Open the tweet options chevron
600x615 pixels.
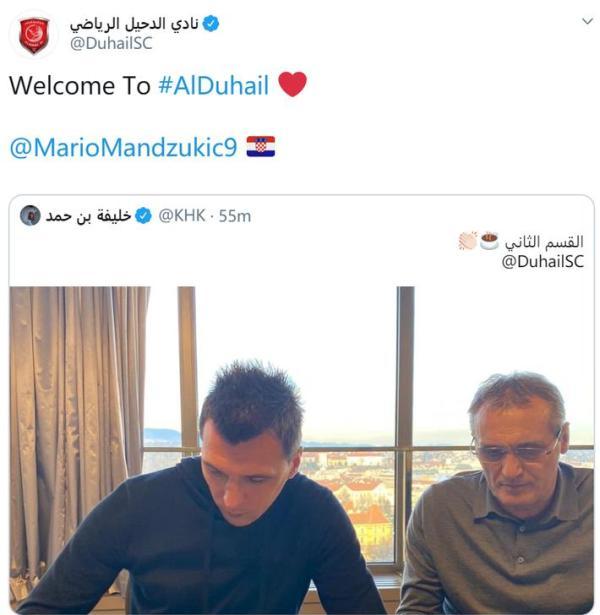[587, 21]
